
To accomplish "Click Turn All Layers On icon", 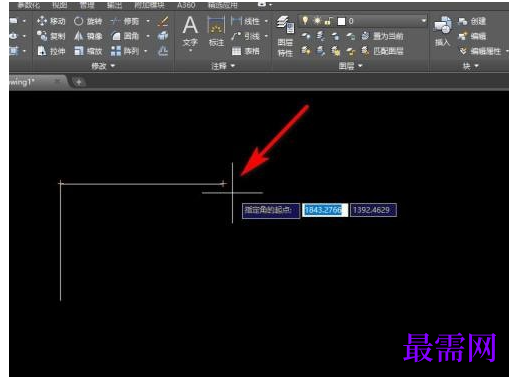I will pyautogui.click(x=306, y=51).
